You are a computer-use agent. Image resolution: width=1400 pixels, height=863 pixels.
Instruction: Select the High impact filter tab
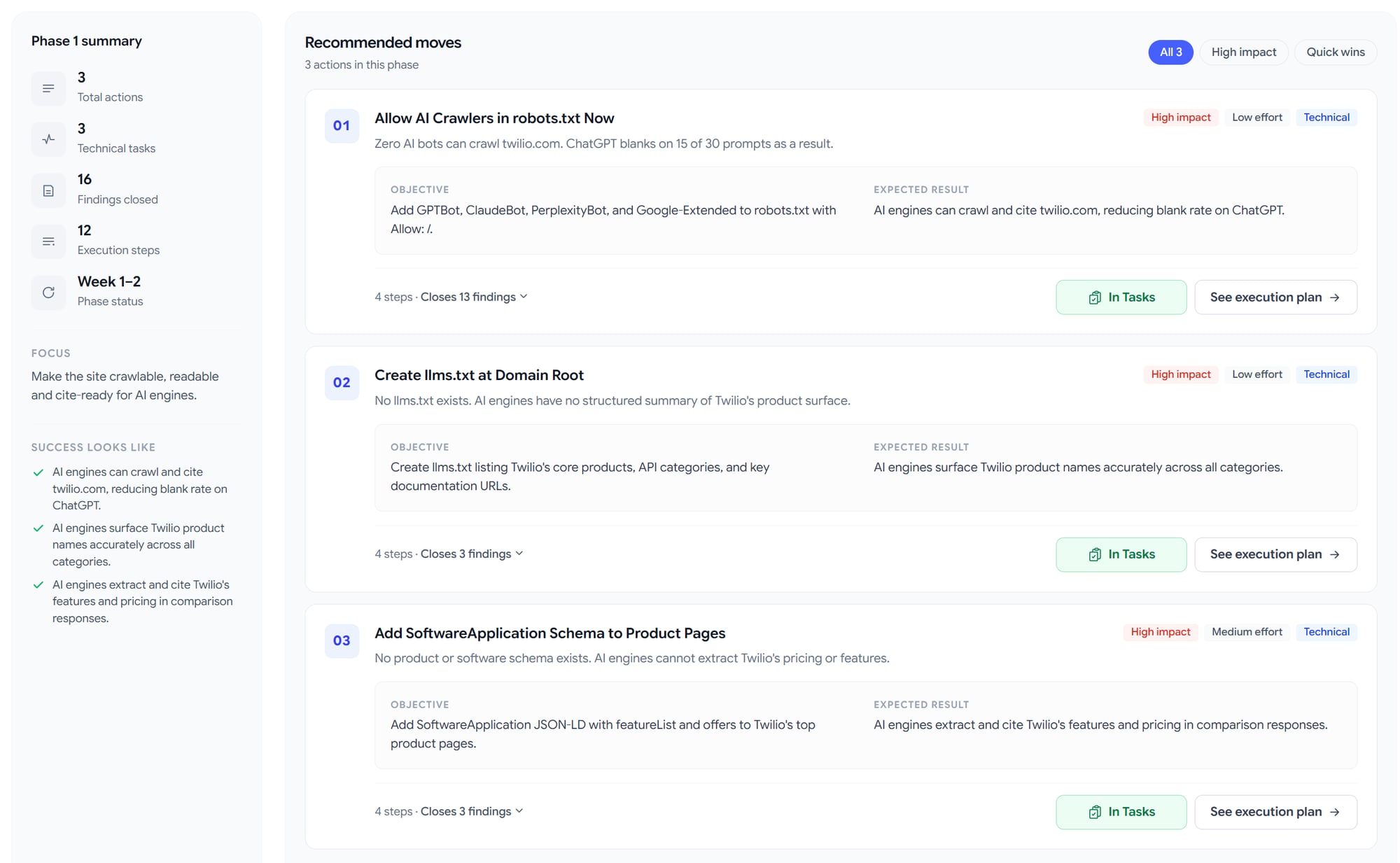point(1243,52)
